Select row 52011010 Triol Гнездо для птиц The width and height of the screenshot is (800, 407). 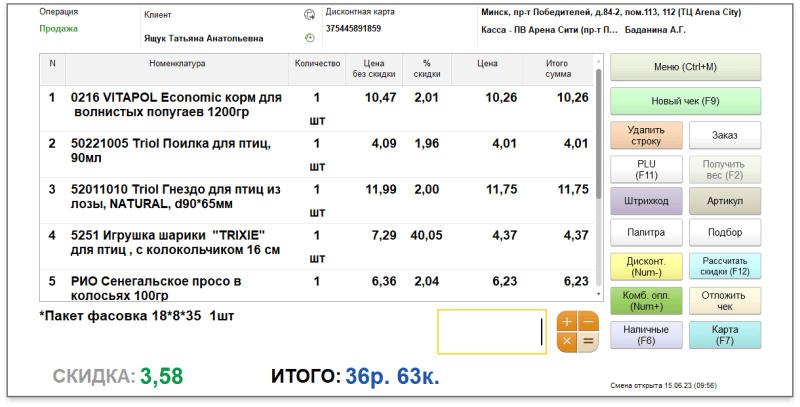pos(317,200)
